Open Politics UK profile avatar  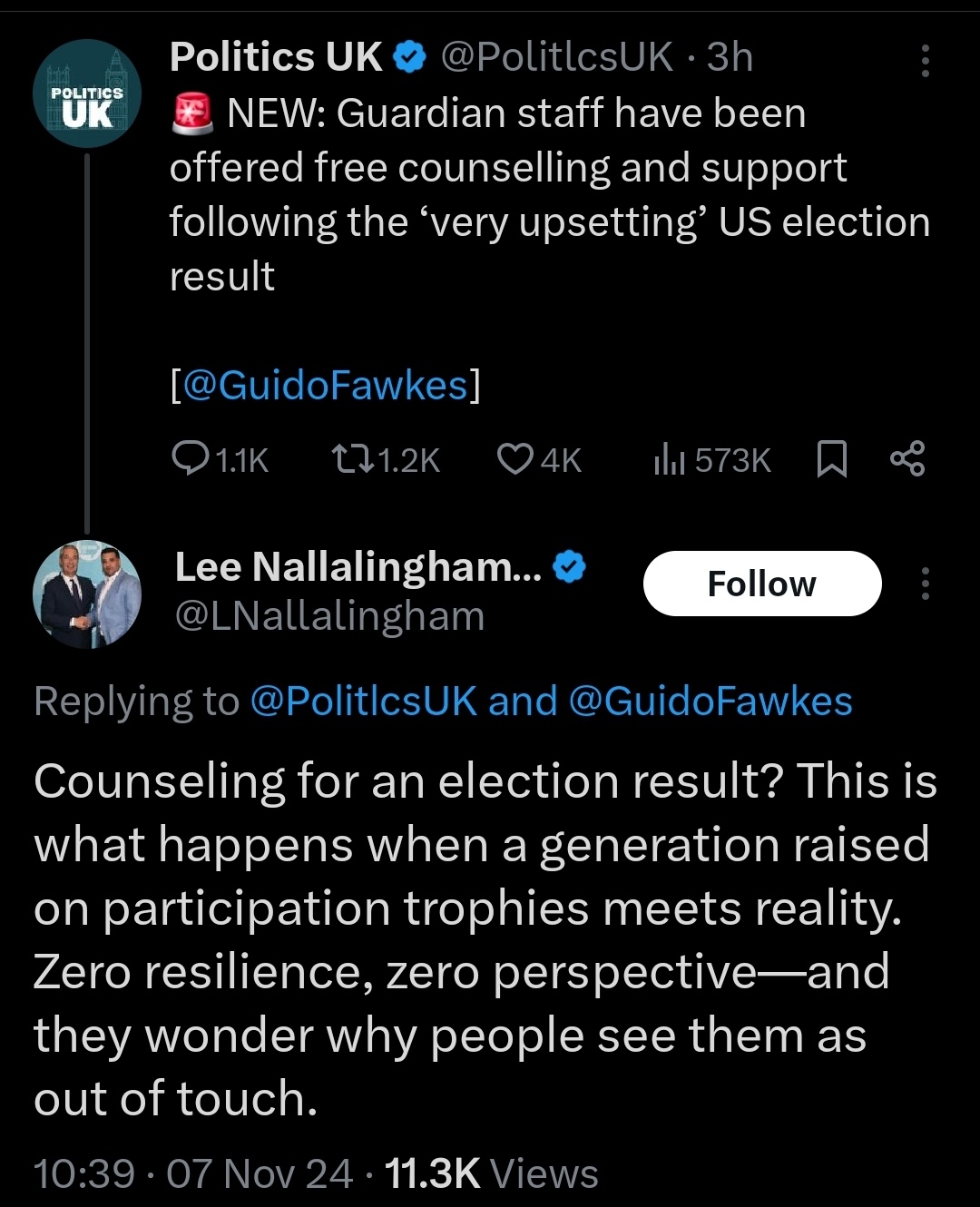[87, 93]
